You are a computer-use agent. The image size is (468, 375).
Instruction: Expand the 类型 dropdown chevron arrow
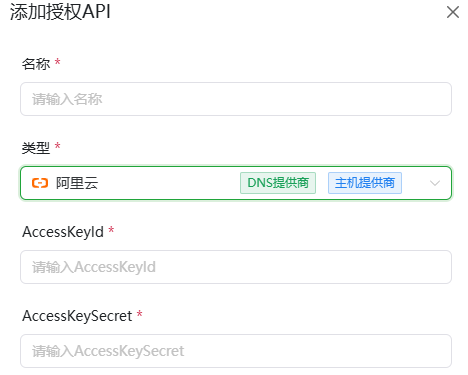point(435,183)
